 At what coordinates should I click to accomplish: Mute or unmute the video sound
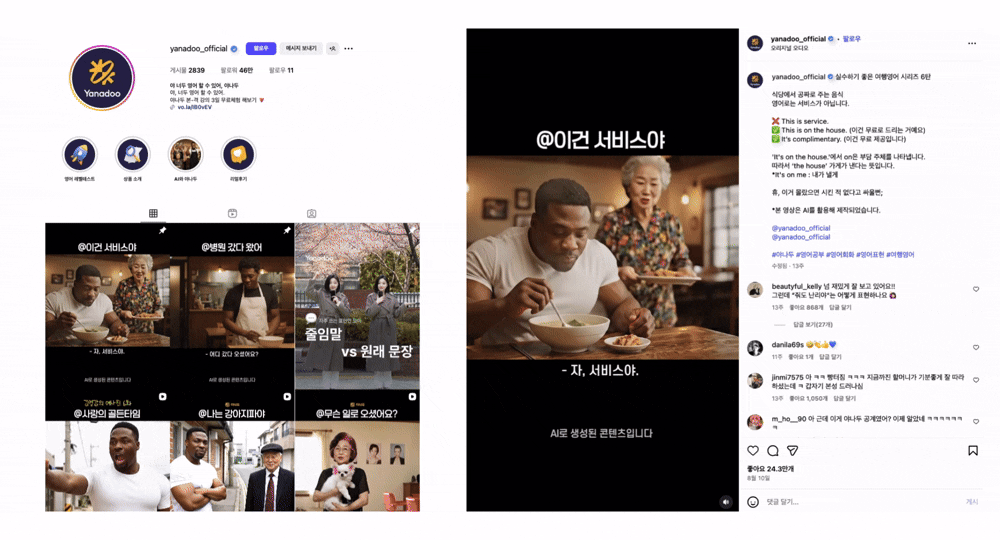tap(726, 502)
